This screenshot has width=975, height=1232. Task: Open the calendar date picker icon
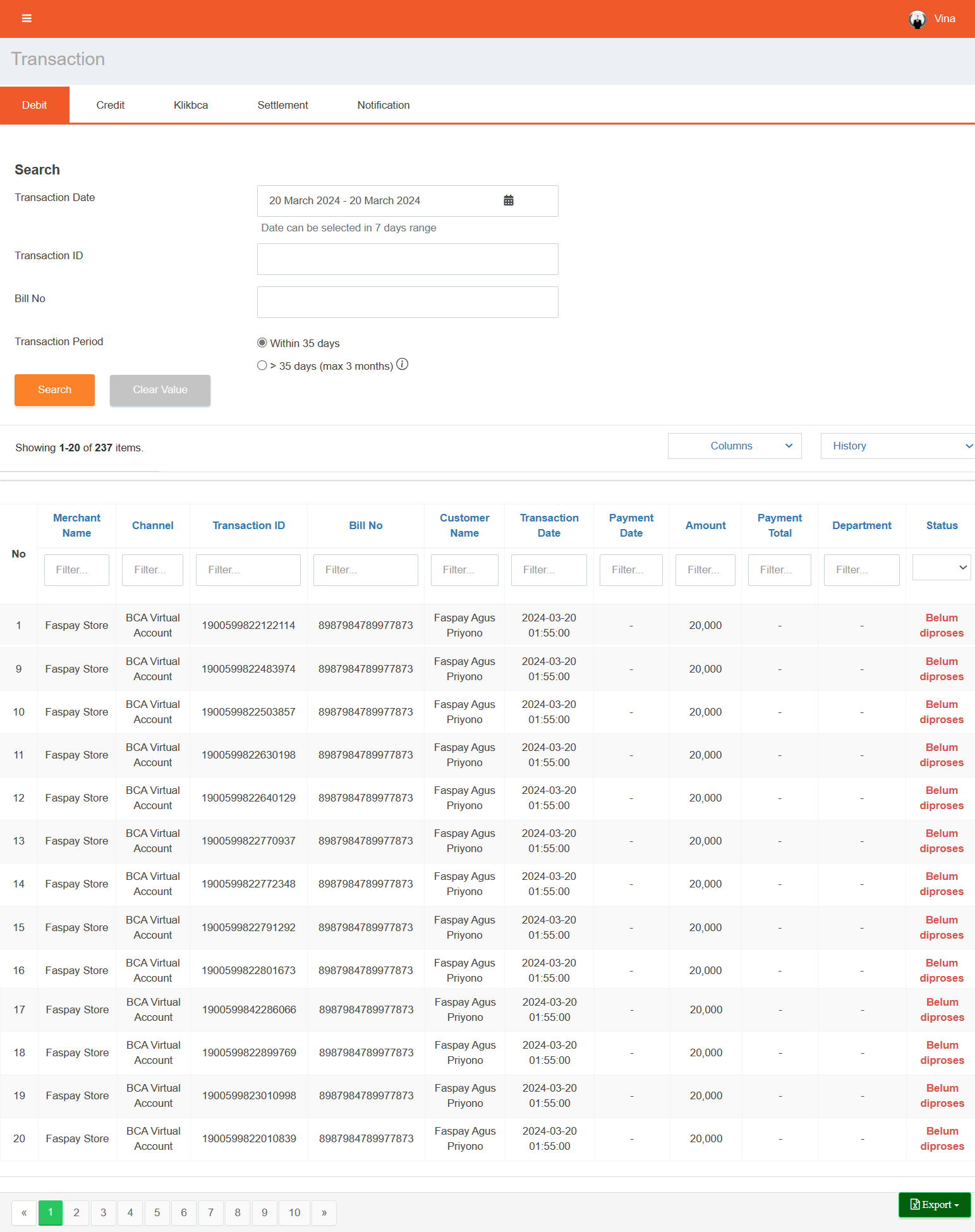tap(508, 200)
